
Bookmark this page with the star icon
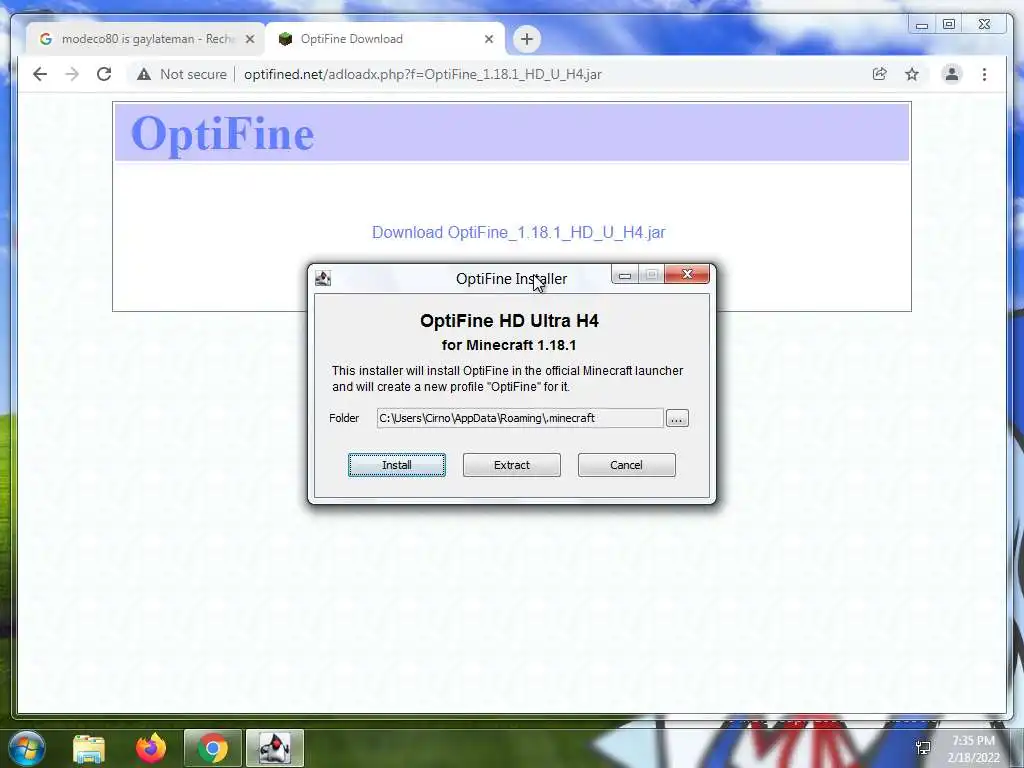point(912,74)
